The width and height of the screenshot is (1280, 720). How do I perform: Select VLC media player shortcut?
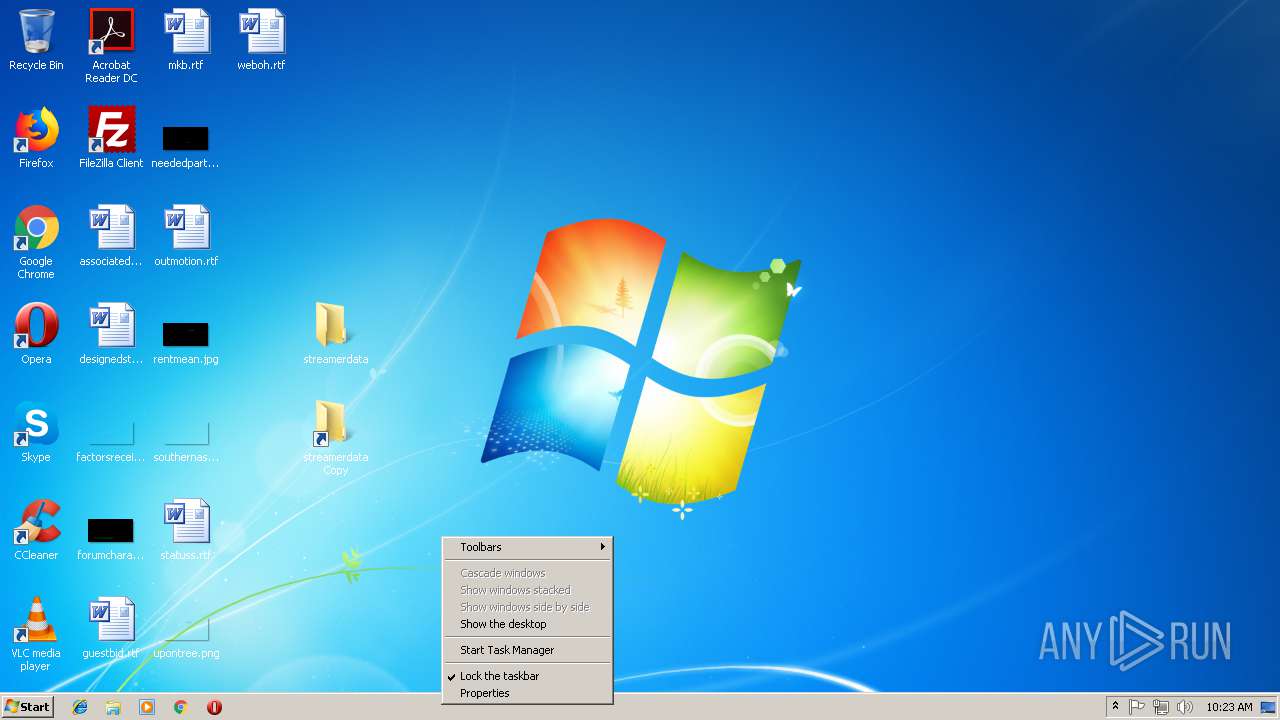(36, 634)
